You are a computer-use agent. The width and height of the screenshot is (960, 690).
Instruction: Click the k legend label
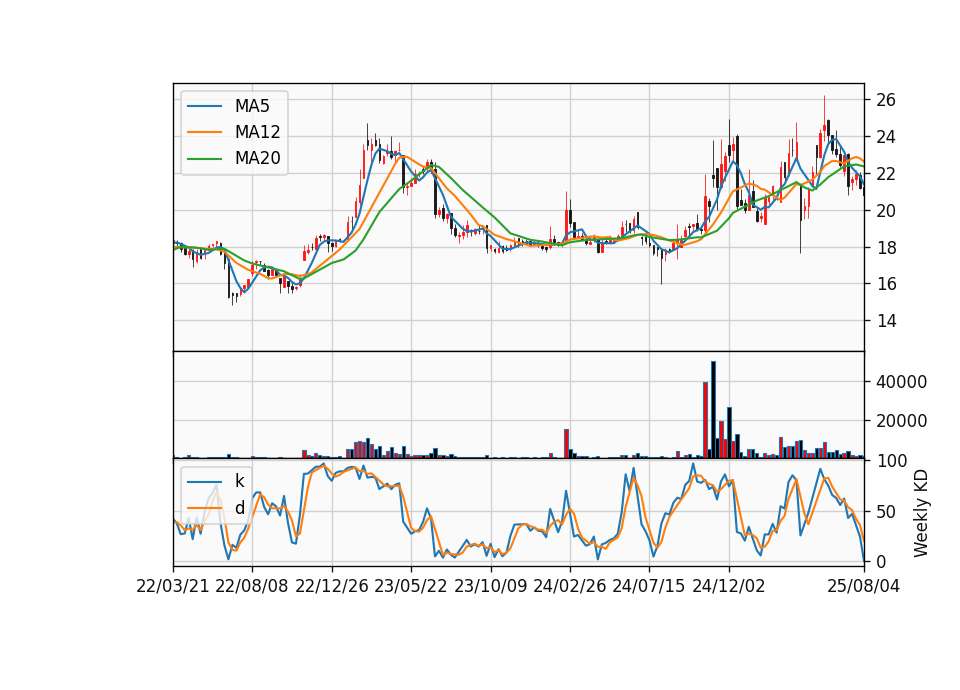(239, 481)
